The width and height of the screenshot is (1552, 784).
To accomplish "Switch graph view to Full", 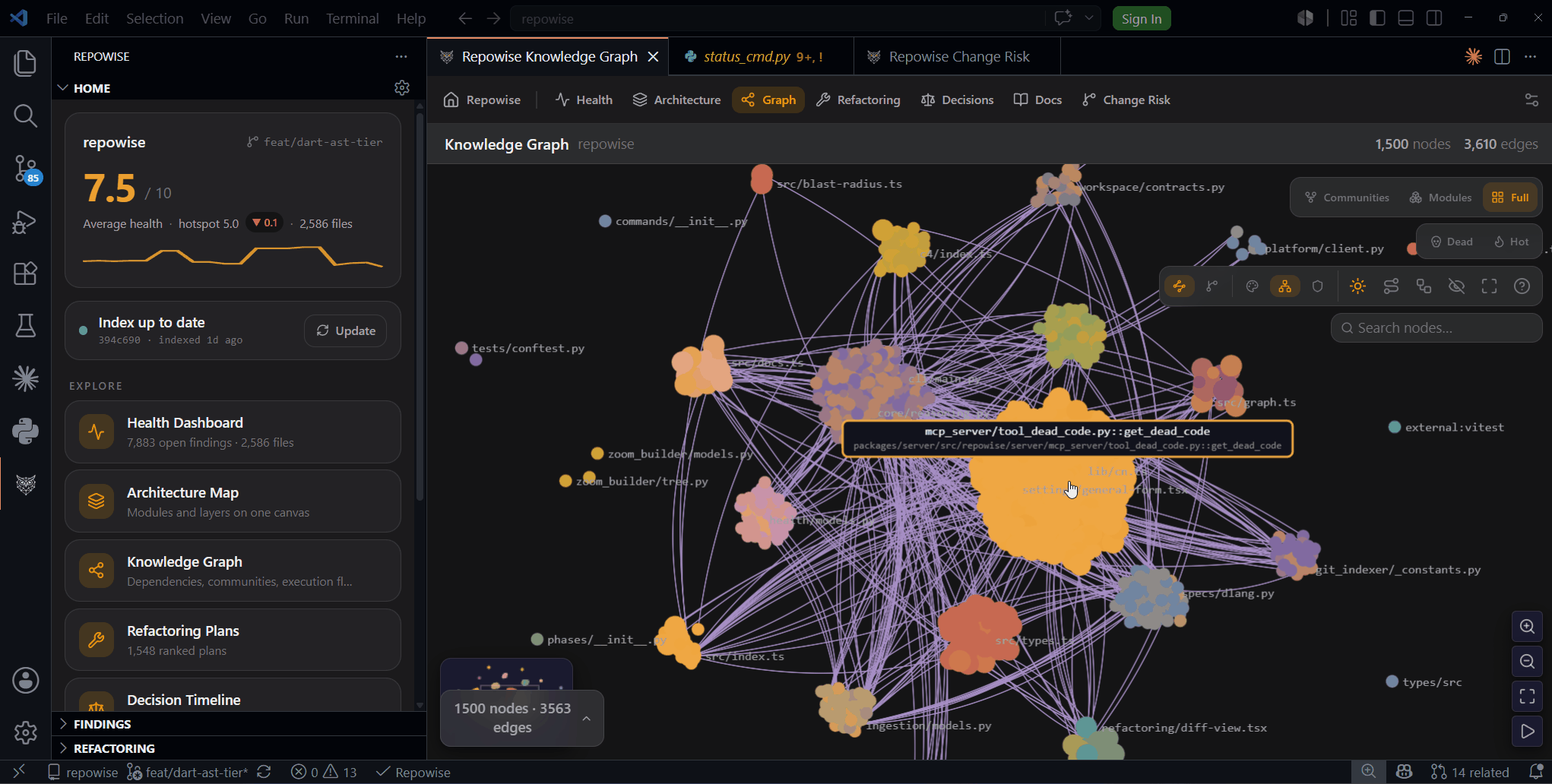I will [1510, 198].
